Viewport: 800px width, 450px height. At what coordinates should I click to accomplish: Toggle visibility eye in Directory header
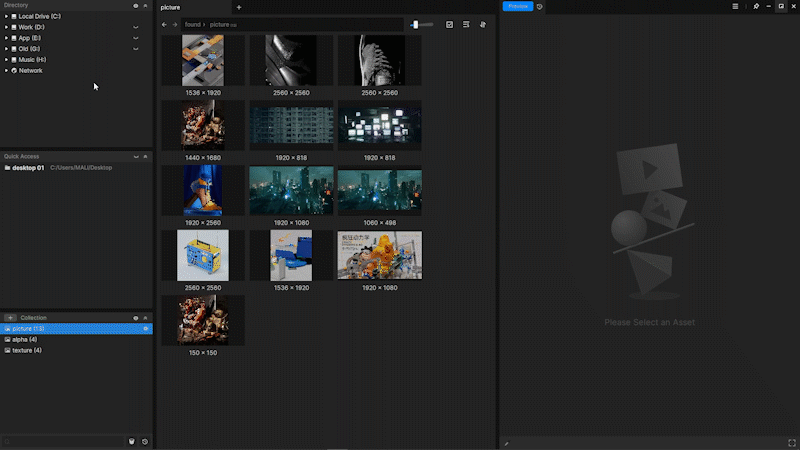(x=136, y=6)
